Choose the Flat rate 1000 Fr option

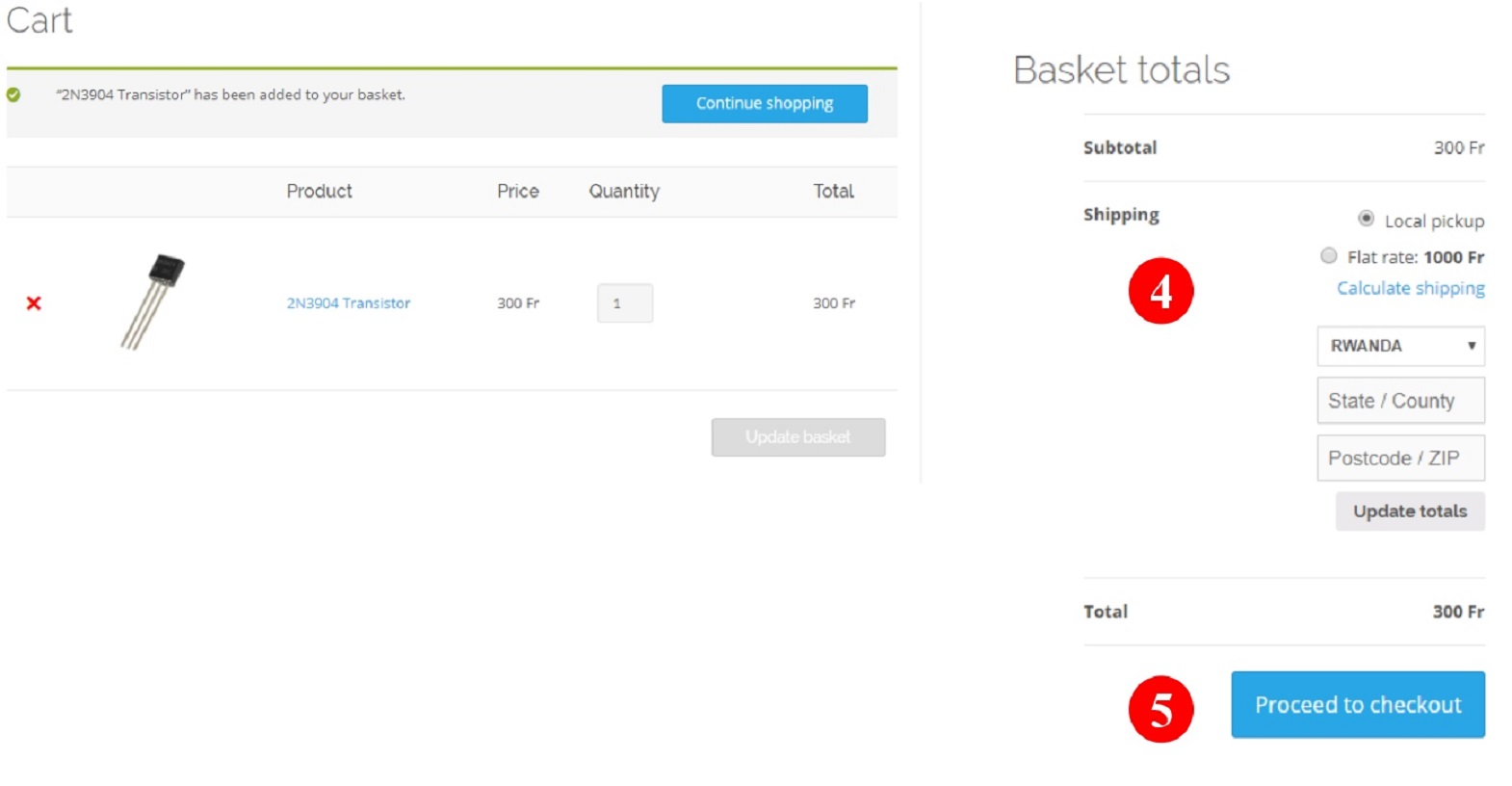click(1329, 256)
